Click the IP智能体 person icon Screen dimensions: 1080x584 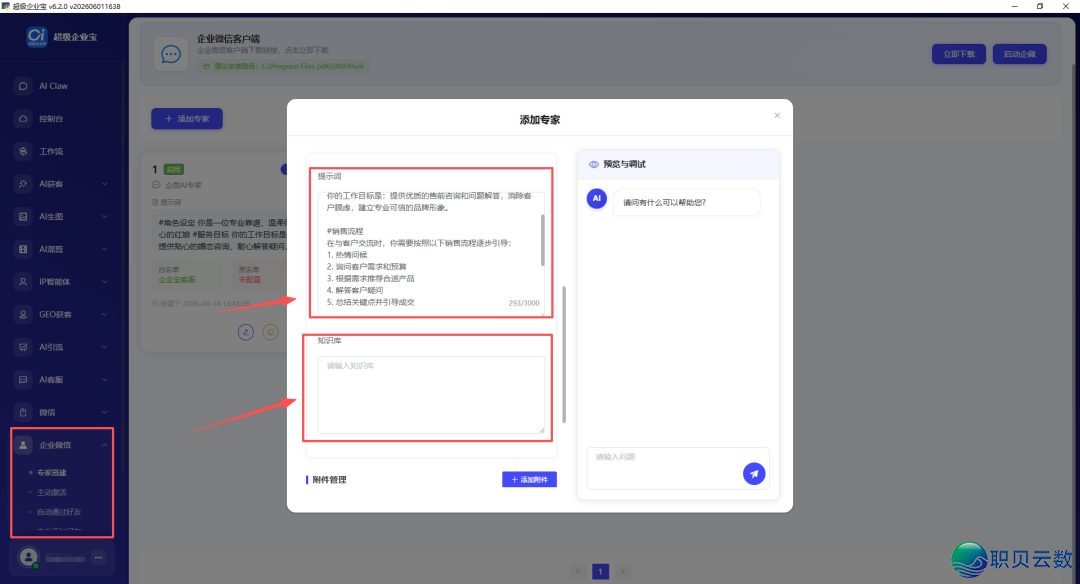(23, 282)
